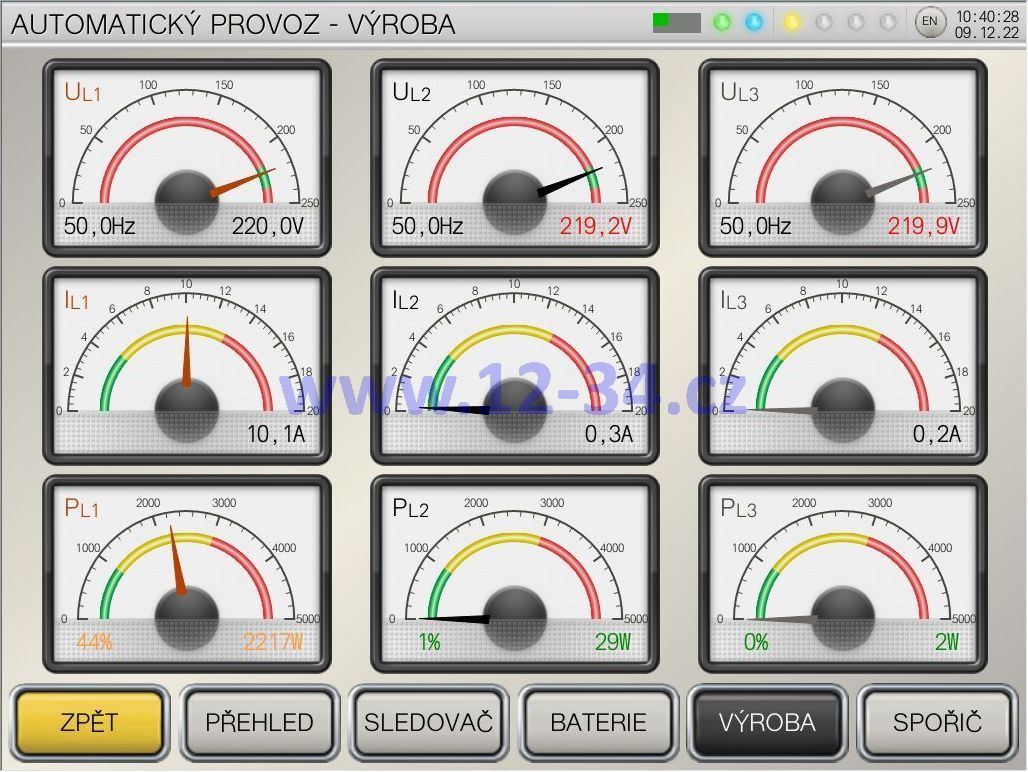Select the UL2 voltage gauge
1028x772 pixels.
(x=514, y=157)
